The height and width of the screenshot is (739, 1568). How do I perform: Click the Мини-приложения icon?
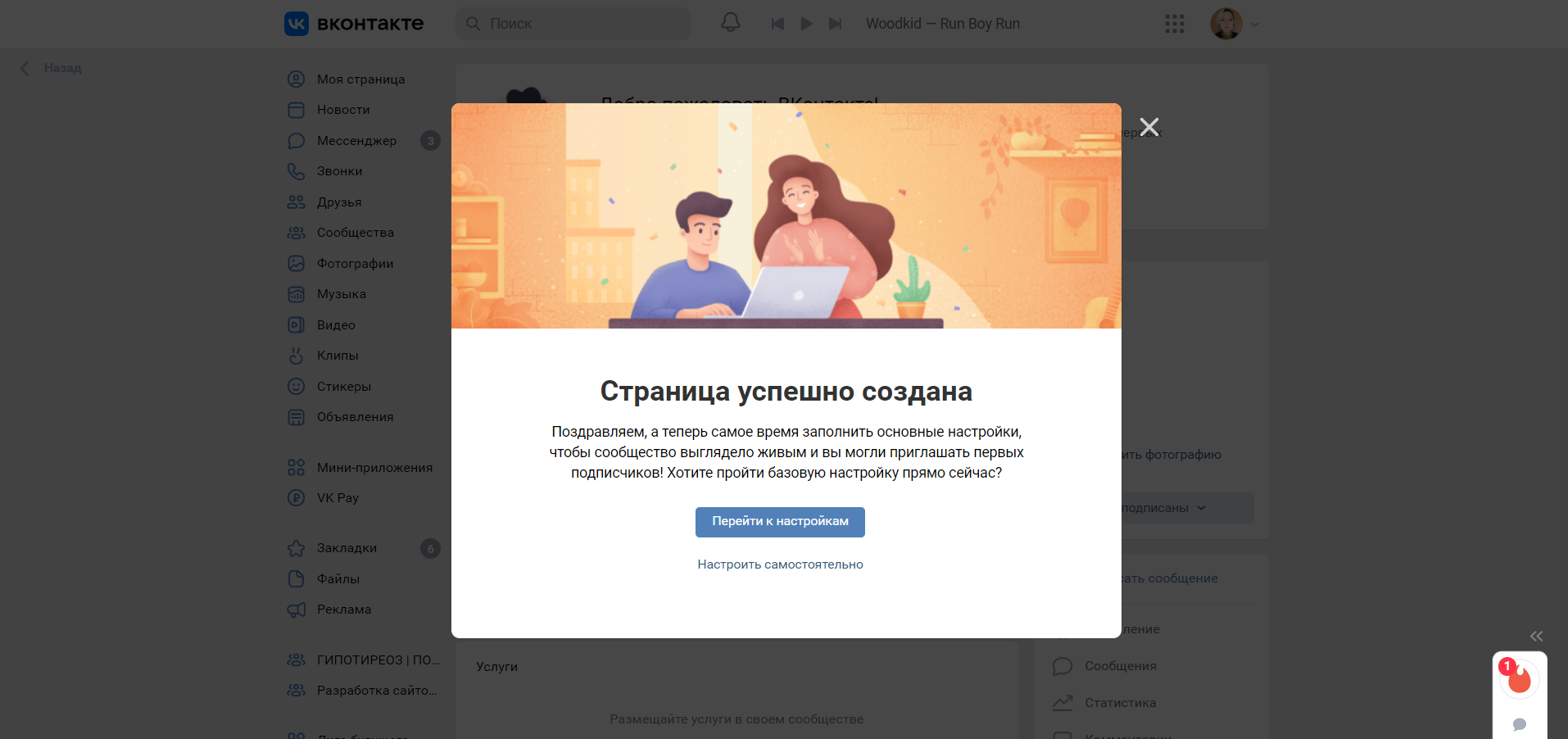pyautogui.click(x=296, y=468)
